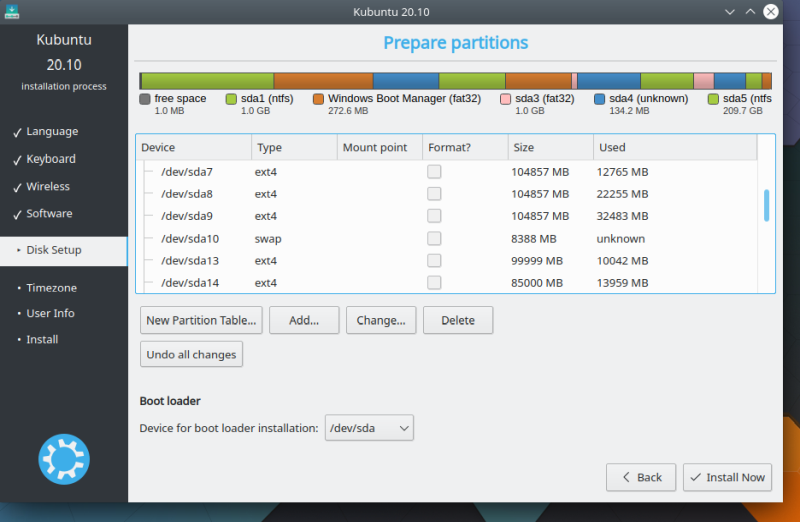Click the 85000 MB size value

[x=537, y=283]
